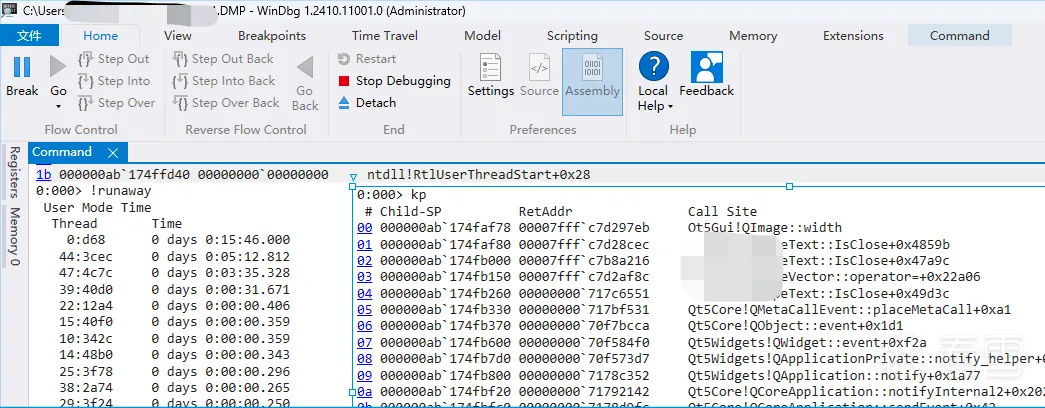This screenshot has width=1045, height=408.
Task: Click the WinDbg app icon in title bar
Action: 10,11
